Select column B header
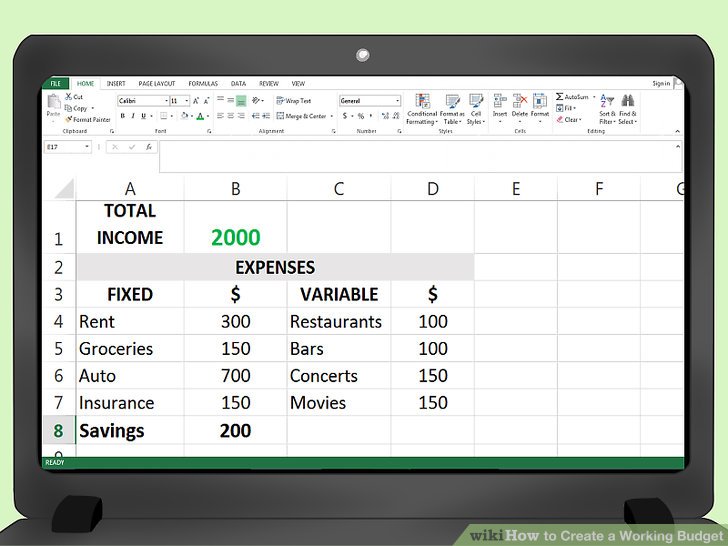Viewport: 728px width, 546px height. pyautogui.click(x=235, y=189)
